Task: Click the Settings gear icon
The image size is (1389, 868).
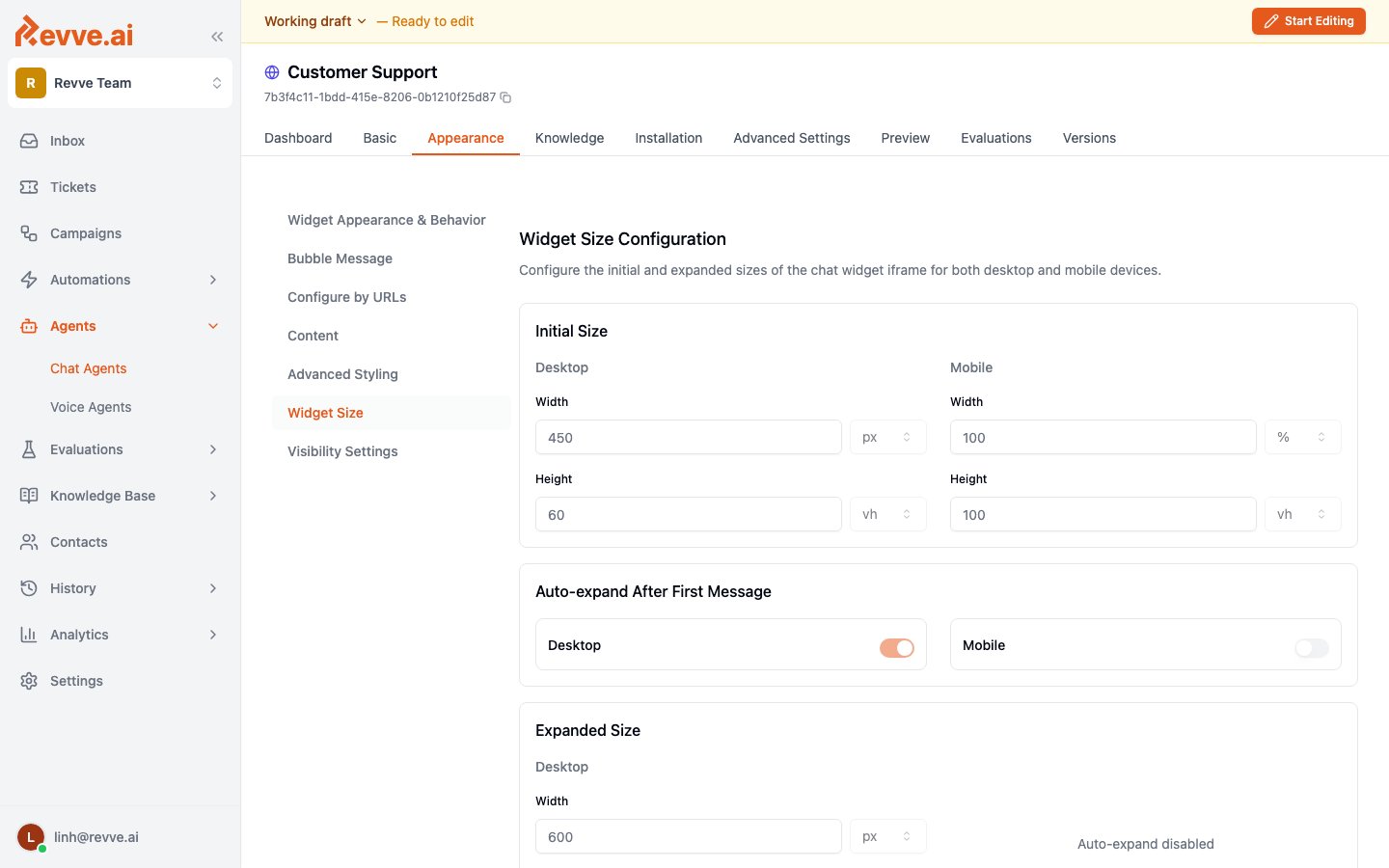Action: (x=29, y=681)
